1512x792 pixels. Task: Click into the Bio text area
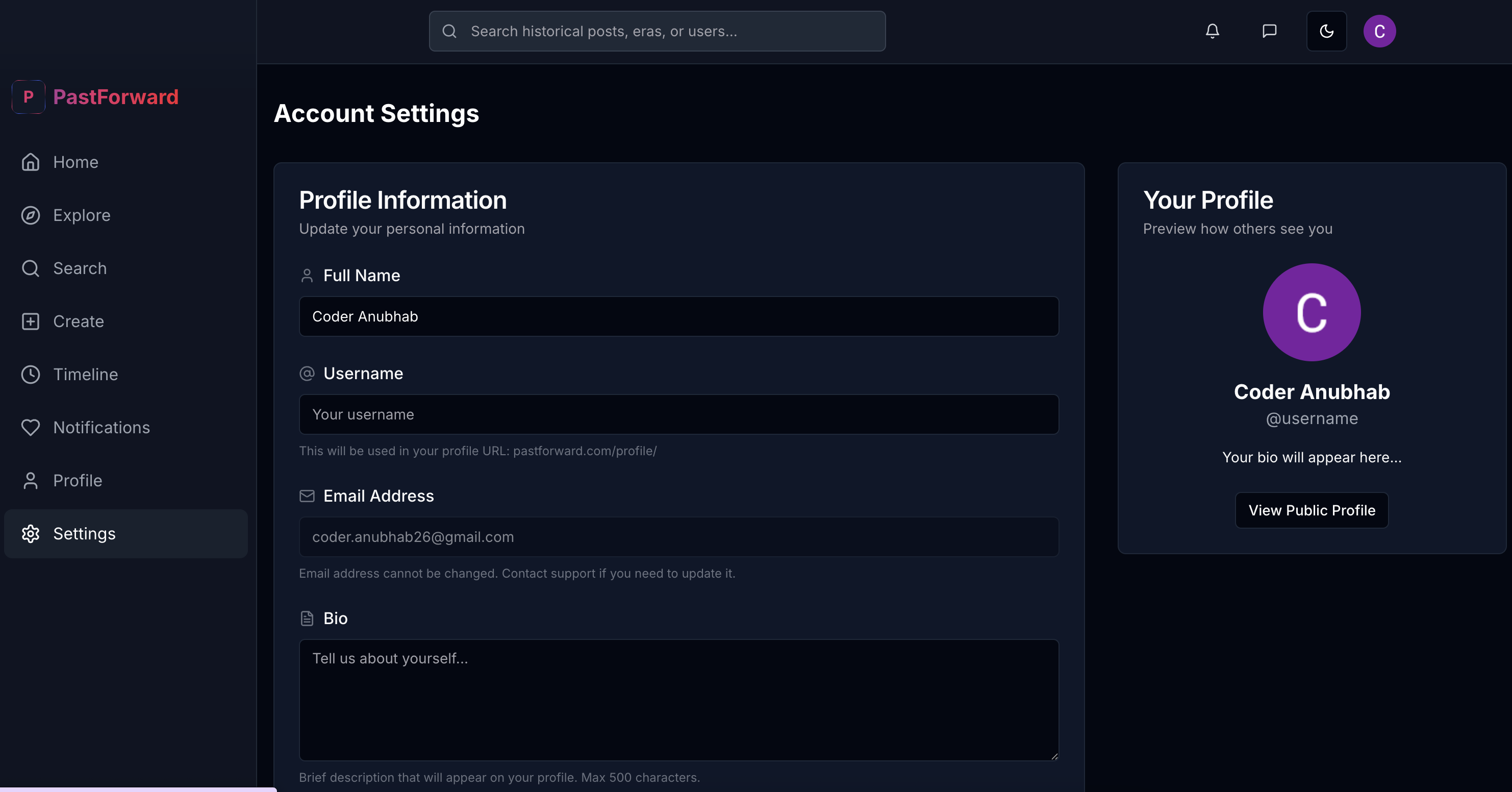click(x=678, y=700)
